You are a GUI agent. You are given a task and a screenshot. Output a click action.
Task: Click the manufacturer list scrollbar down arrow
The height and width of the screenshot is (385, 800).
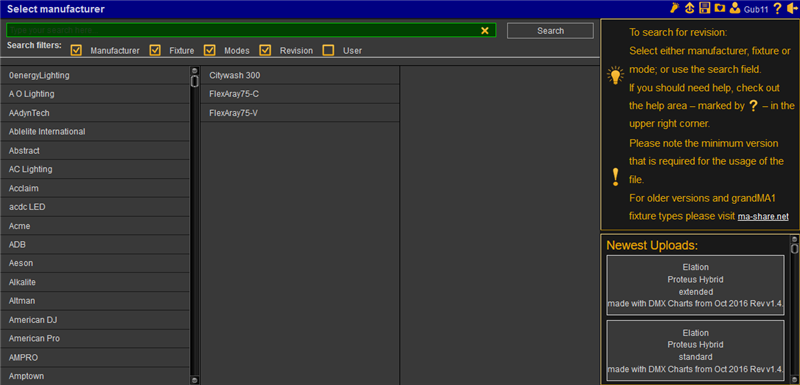194,380
